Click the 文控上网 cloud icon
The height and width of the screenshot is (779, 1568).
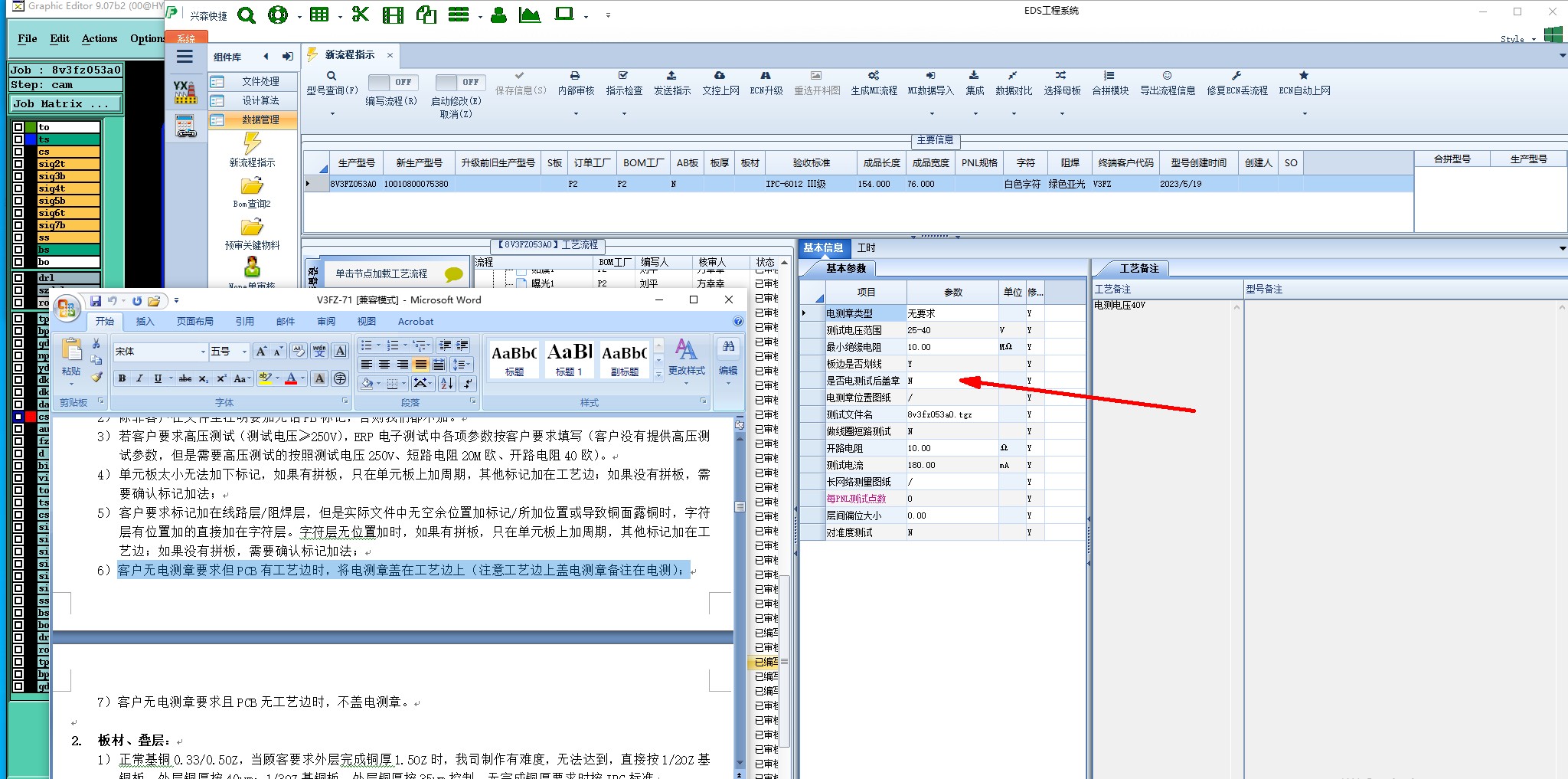pyautogui.click(x=720, y=76)
